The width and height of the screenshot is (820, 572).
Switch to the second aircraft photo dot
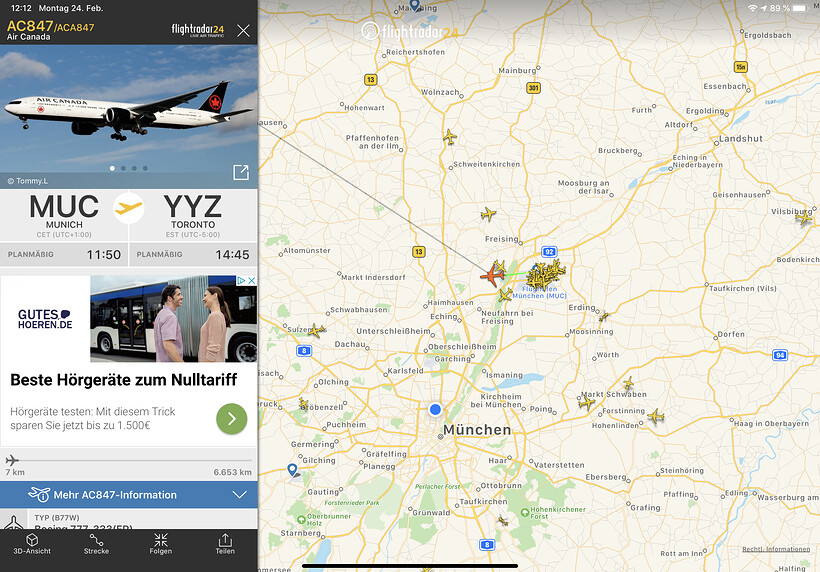click(x=123, y=168)
